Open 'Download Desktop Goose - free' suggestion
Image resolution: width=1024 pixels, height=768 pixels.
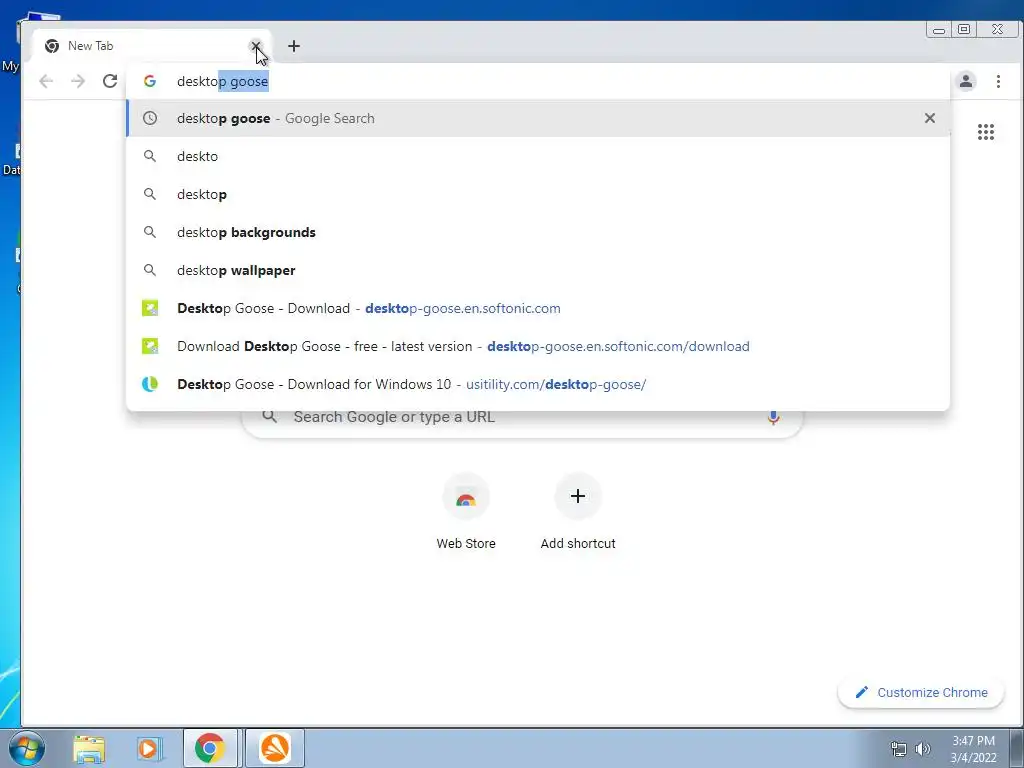click(x=538, y=346)
